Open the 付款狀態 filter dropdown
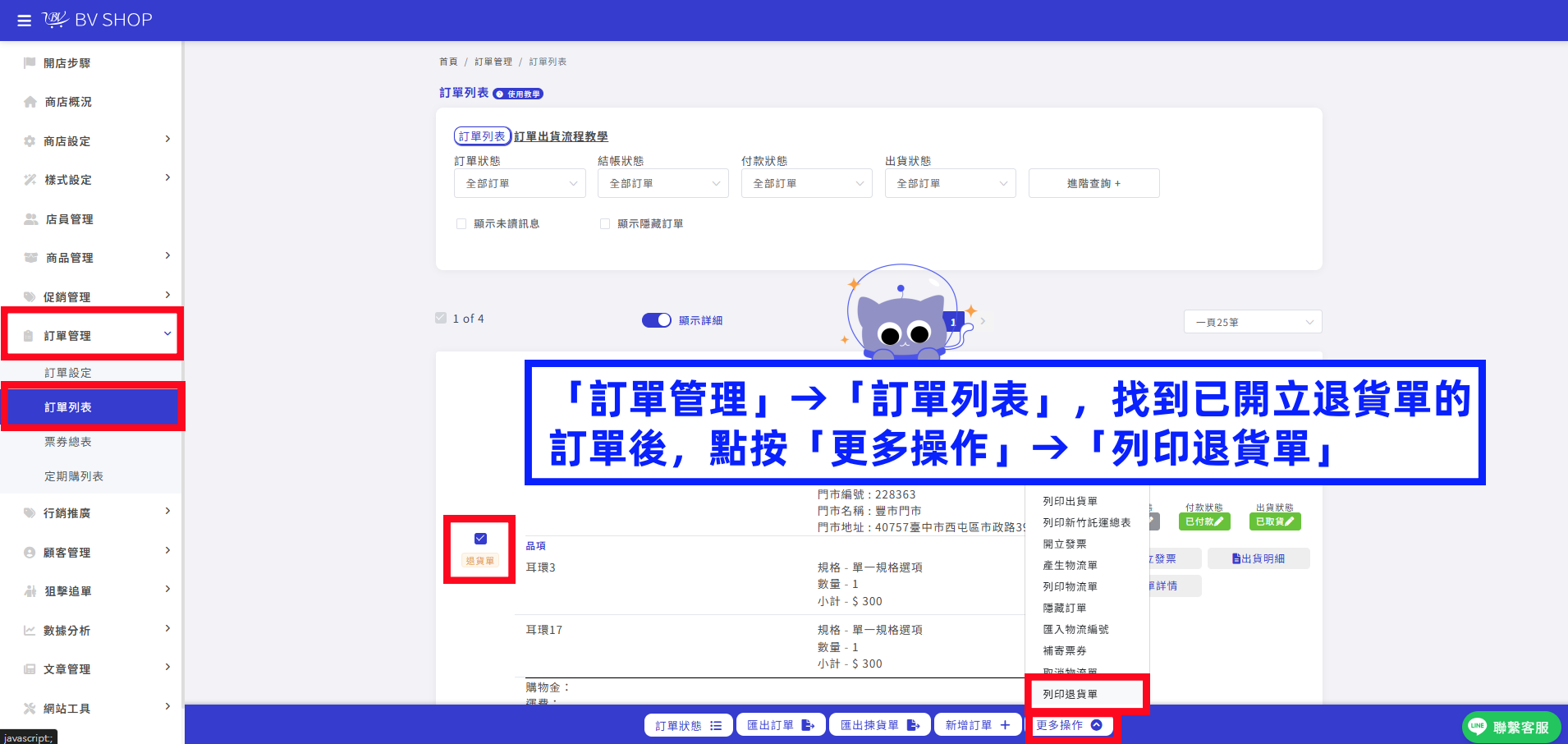This screenshot has width=1568, height=744. point(807,183)
